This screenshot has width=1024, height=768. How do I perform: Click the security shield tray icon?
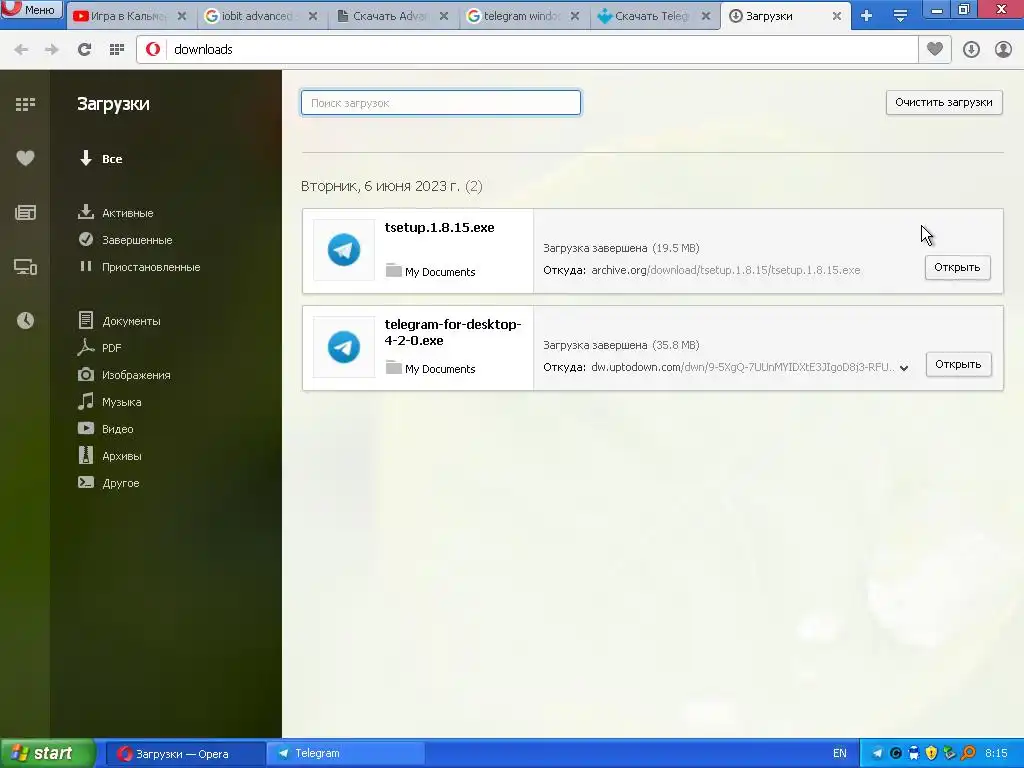931,754
